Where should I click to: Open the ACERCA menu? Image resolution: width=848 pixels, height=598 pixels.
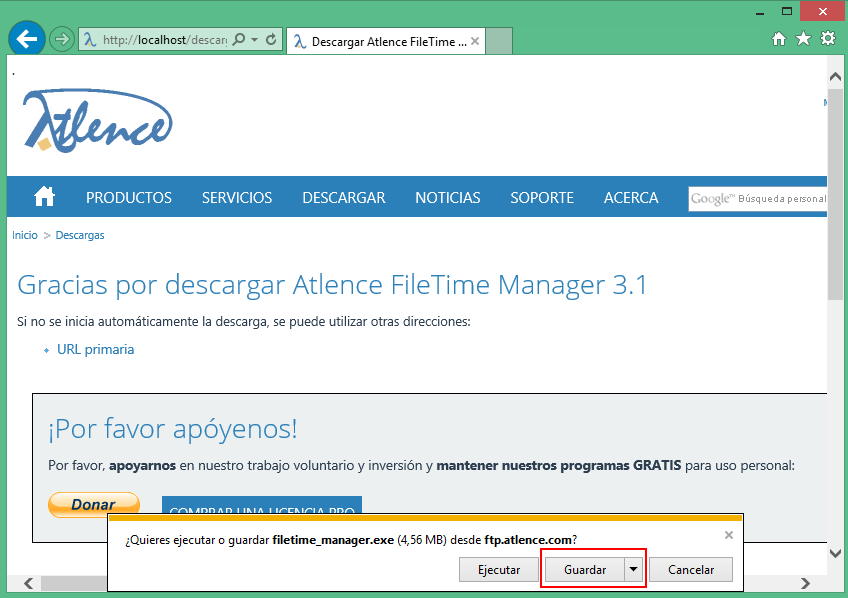pyautogui.click(x=631, y=197)
